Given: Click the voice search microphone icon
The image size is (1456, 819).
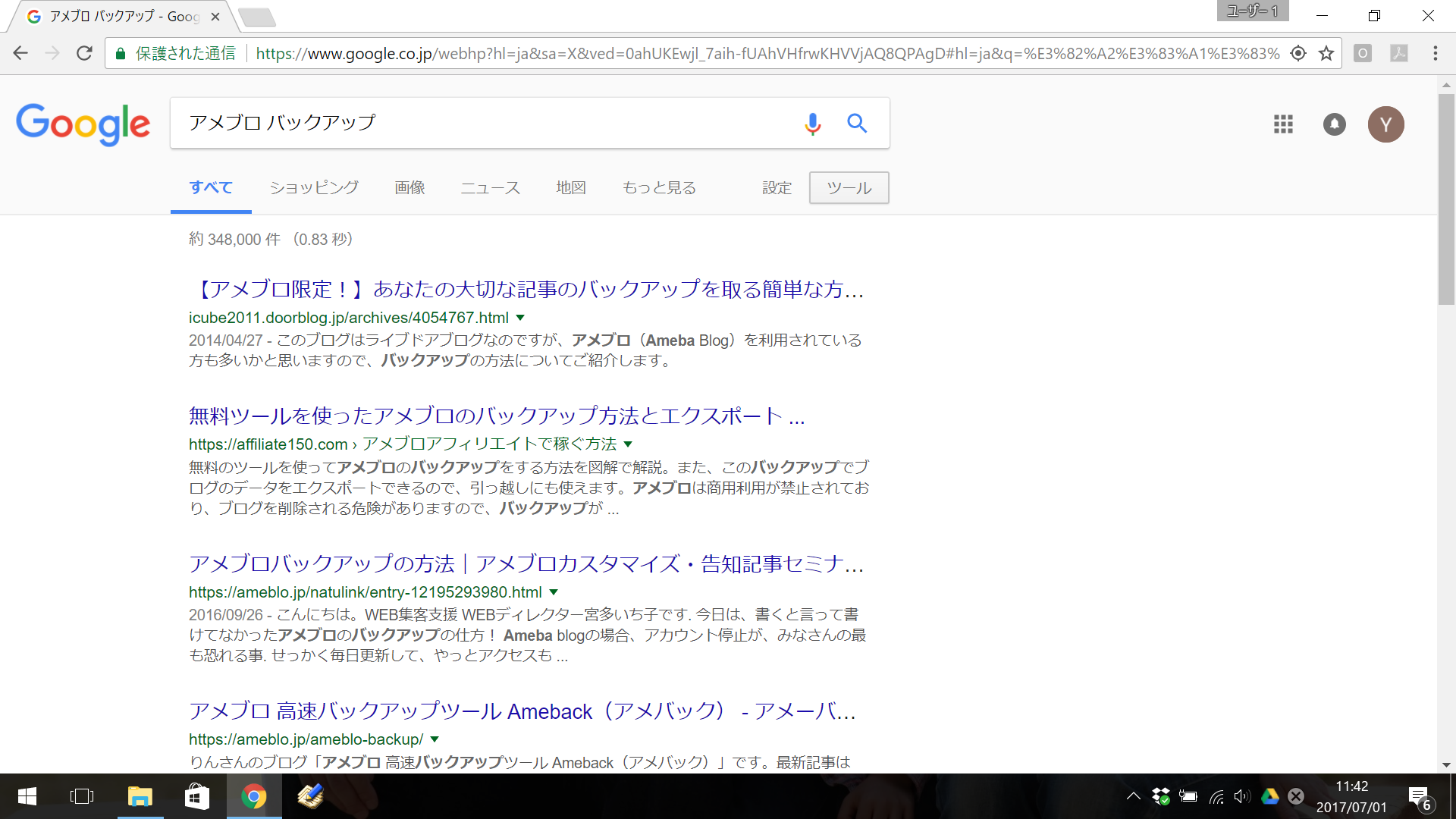Looking at the screenshot, I should (x=812, y=123).
